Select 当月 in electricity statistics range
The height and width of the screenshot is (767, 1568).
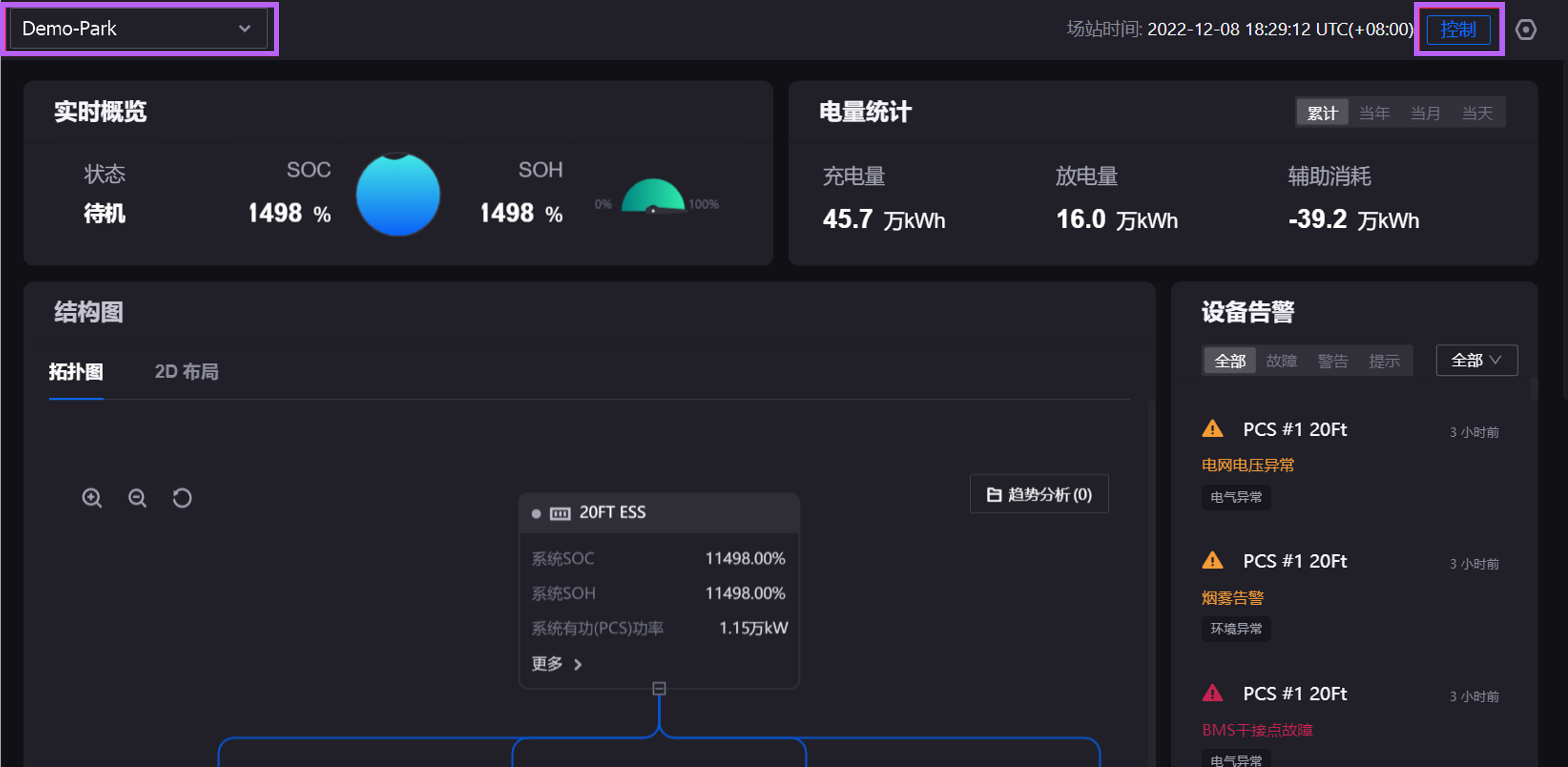click(1425, 113)
